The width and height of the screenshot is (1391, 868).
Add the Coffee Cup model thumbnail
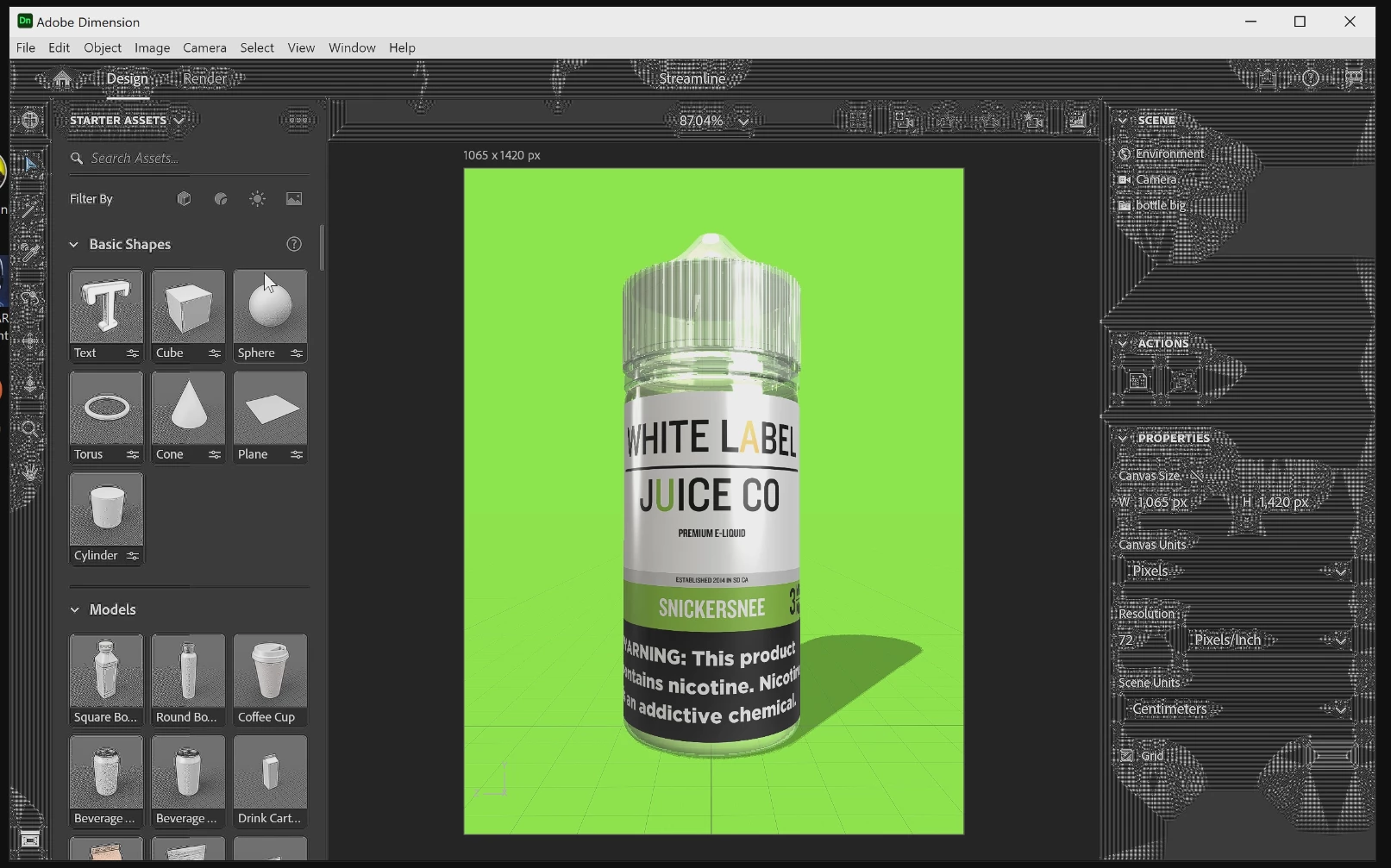click(270, 672)
